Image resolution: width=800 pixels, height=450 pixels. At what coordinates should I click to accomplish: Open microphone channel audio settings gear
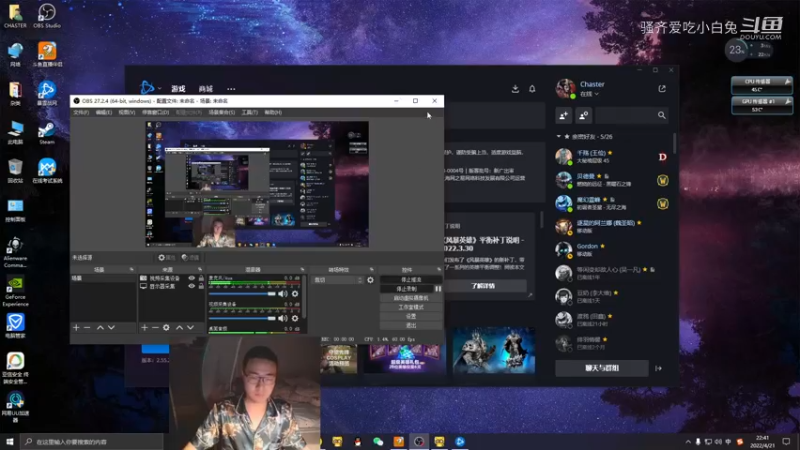(295, 294)
